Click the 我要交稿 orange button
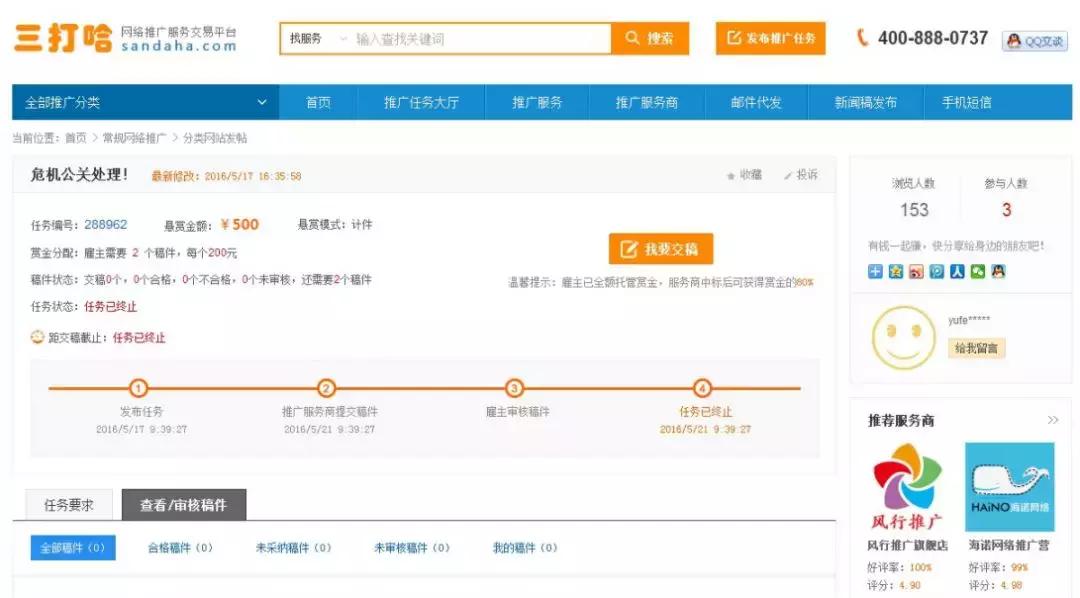Screen dimensions: 1080x598 (662, 247)
